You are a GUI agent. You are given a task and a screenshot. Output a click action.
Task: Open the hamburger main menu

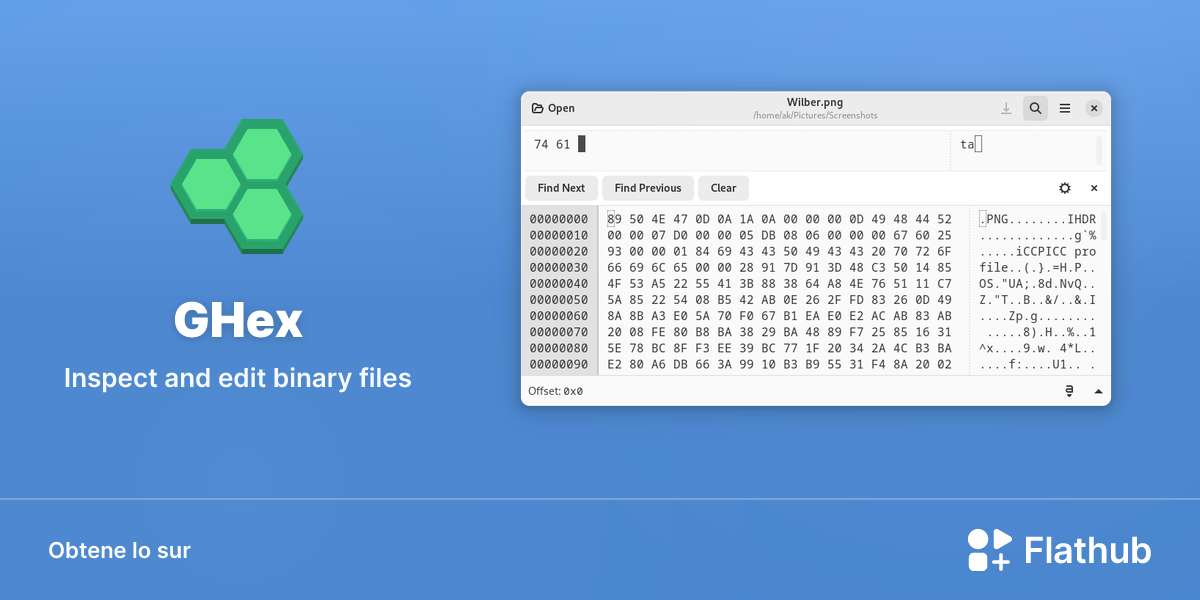1065,108
